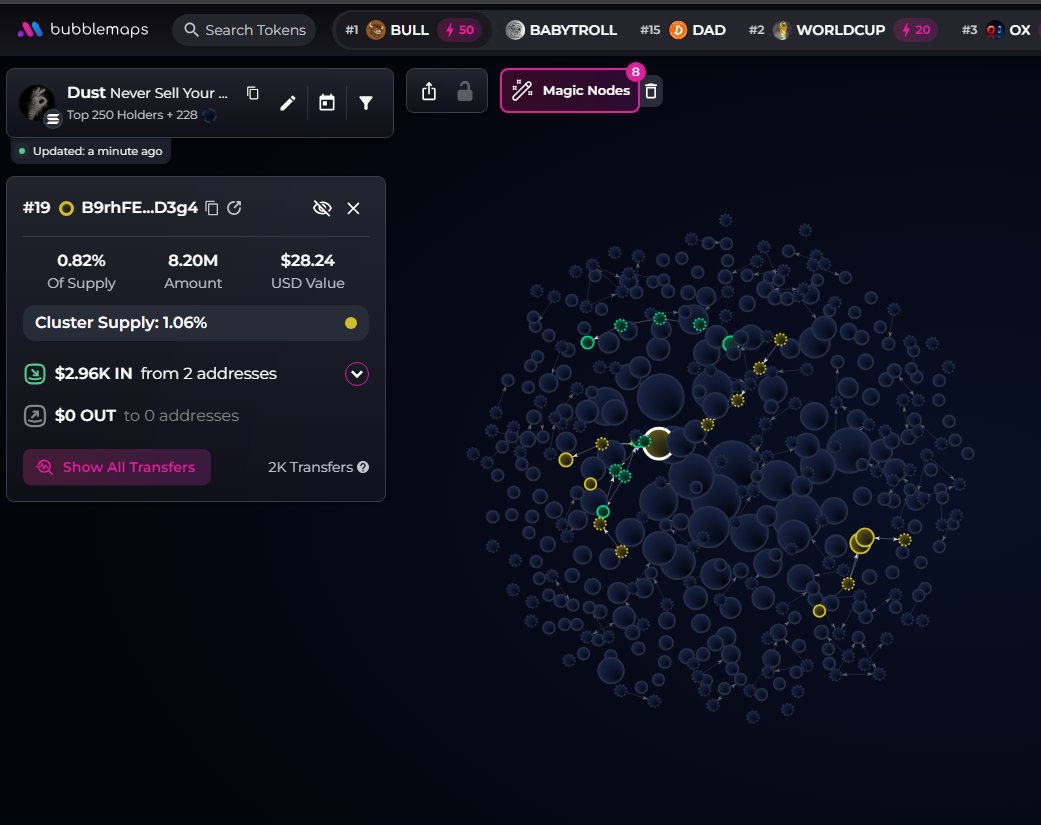Image resolution: width=1041 pixels, height=825 pixels.
Task: Click the 20 lightning badge next to WORLDCUP
Action: pos(916,30)
